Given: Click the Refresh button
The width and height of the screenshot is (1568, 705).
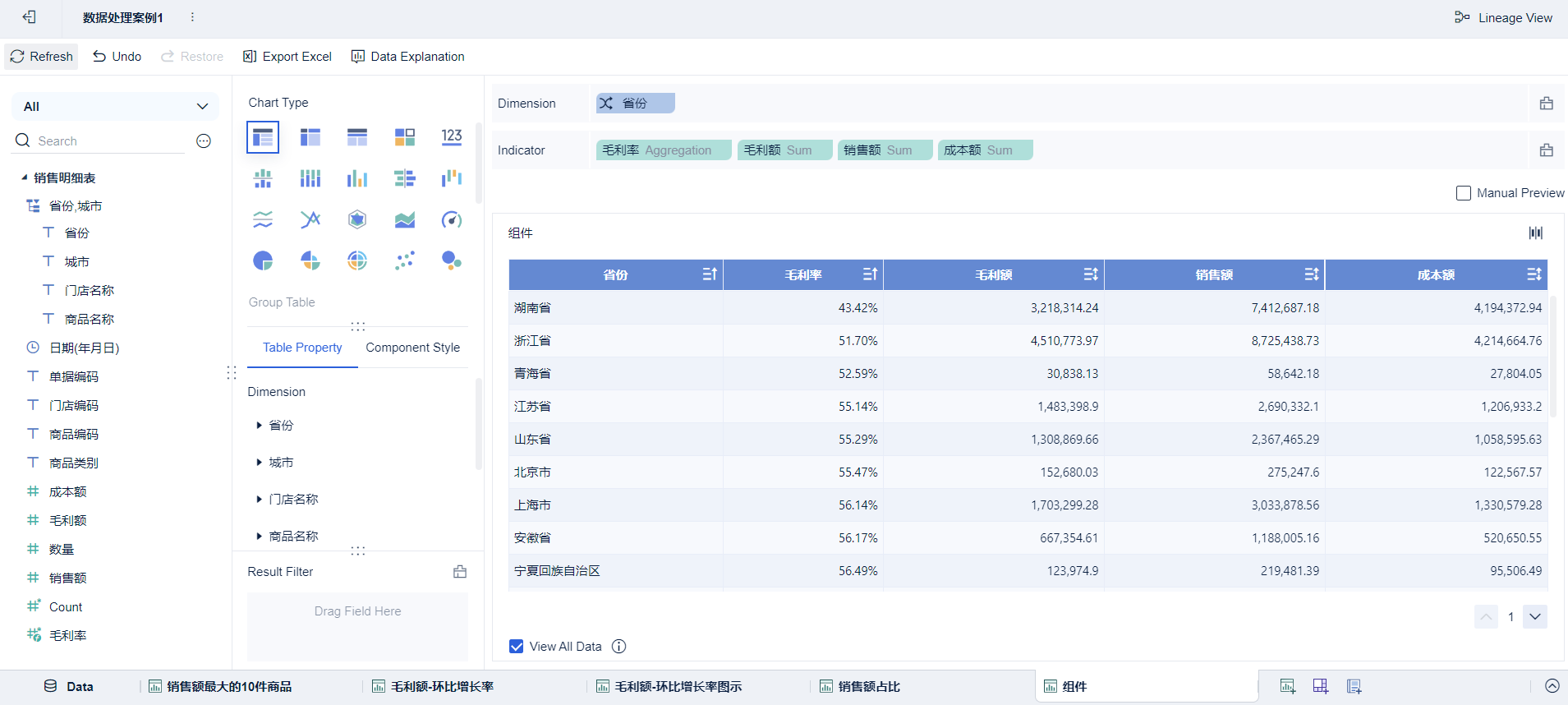Looking at the screenshot, I should (42, 57).
